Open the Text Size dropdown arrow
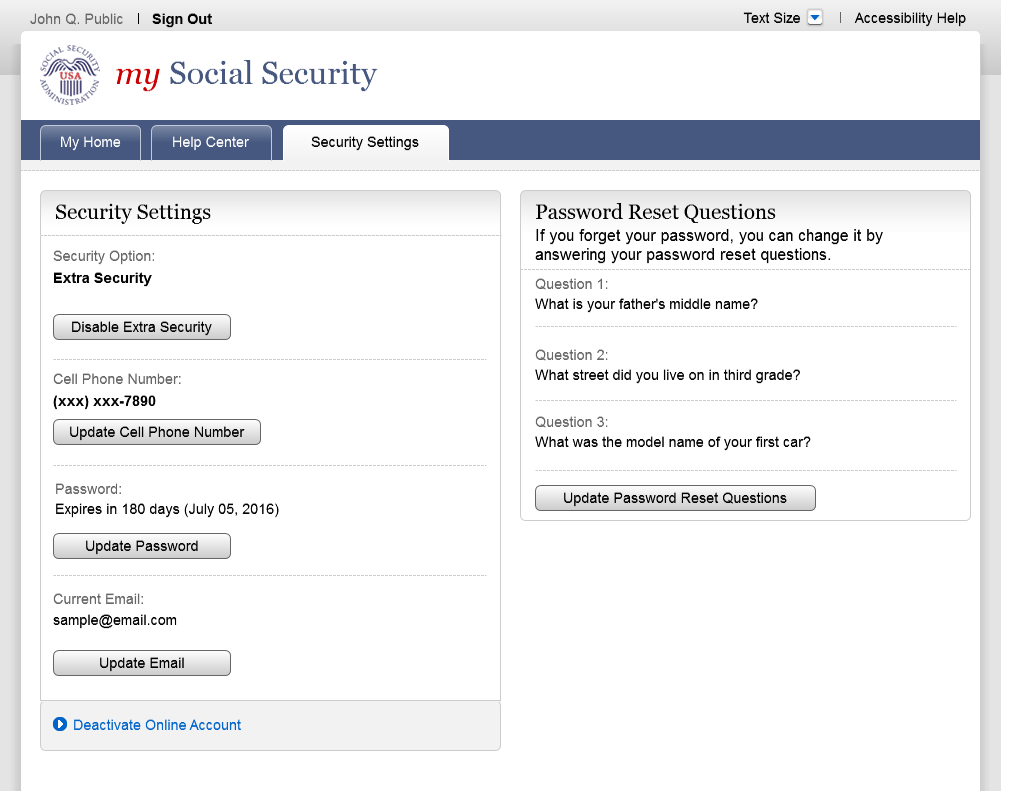Screen dimensions: 1010x800 (x=814, y=18)
